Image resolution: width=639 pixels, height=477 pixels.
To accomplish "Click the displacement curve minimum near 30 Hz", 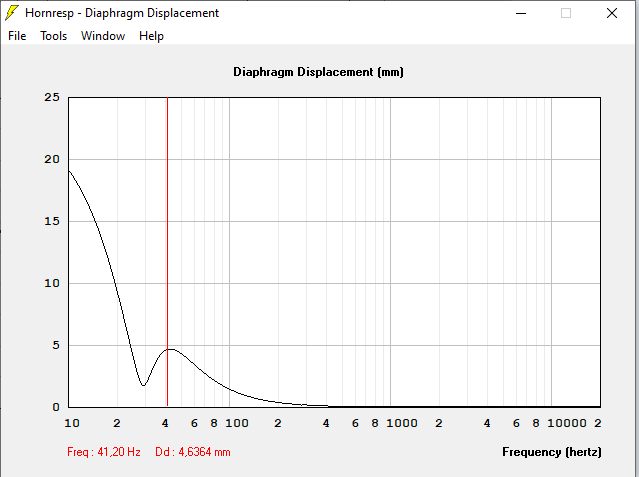I will tap(143, 385).
